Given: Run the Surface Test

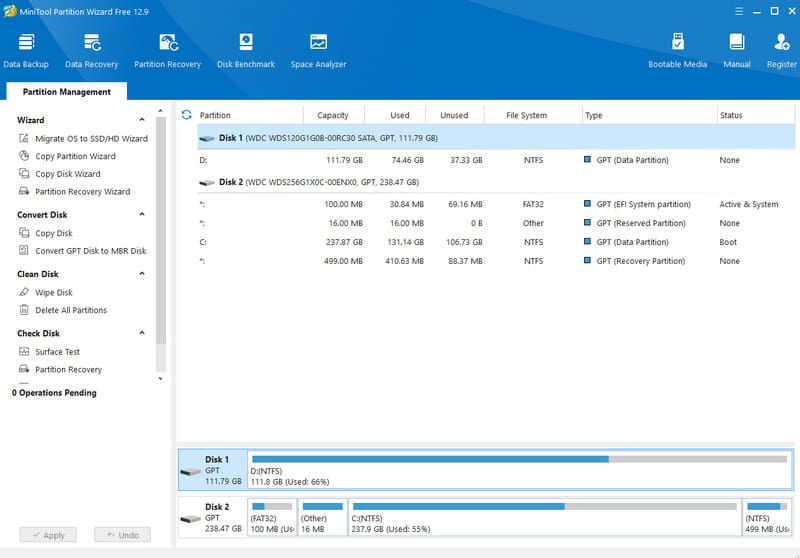Looking at the screenshot, I should (49, 352).
